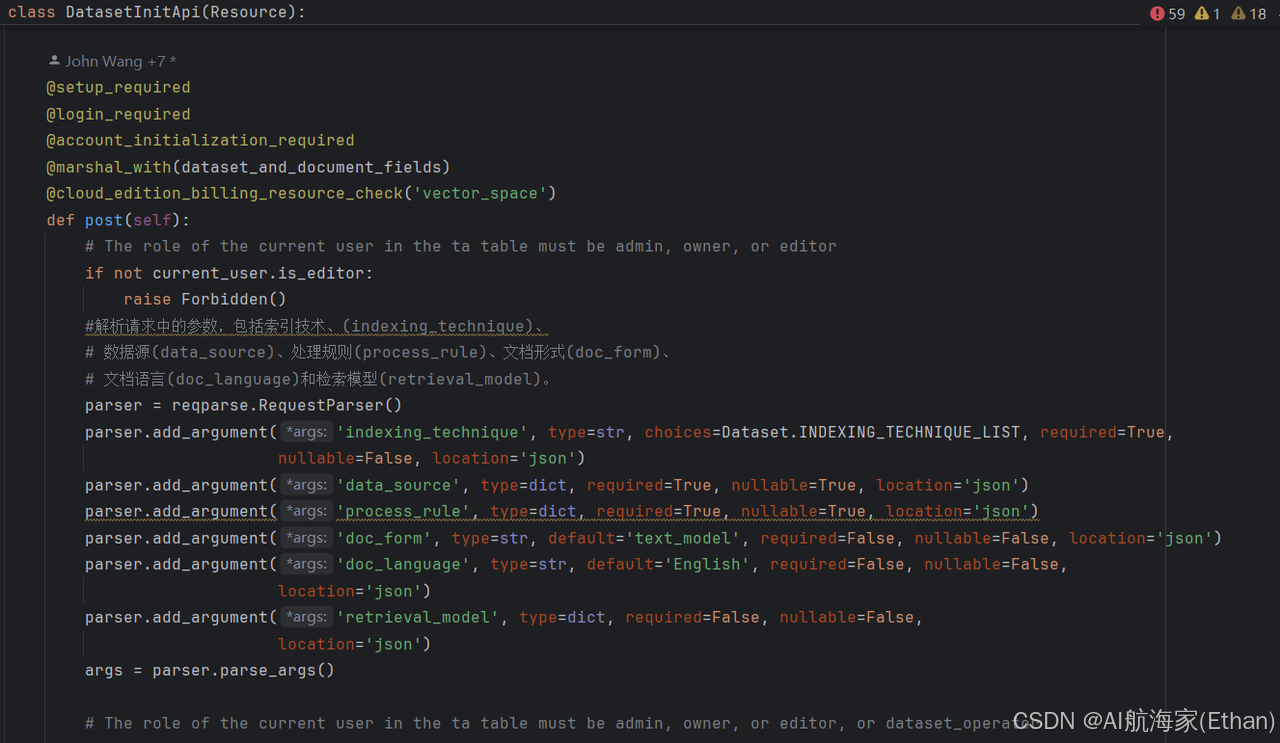This screenshot has height=743, width=1280.
Task: Click the @cloud_edition_billing_resource_check decorator
Action: (224, 193)
